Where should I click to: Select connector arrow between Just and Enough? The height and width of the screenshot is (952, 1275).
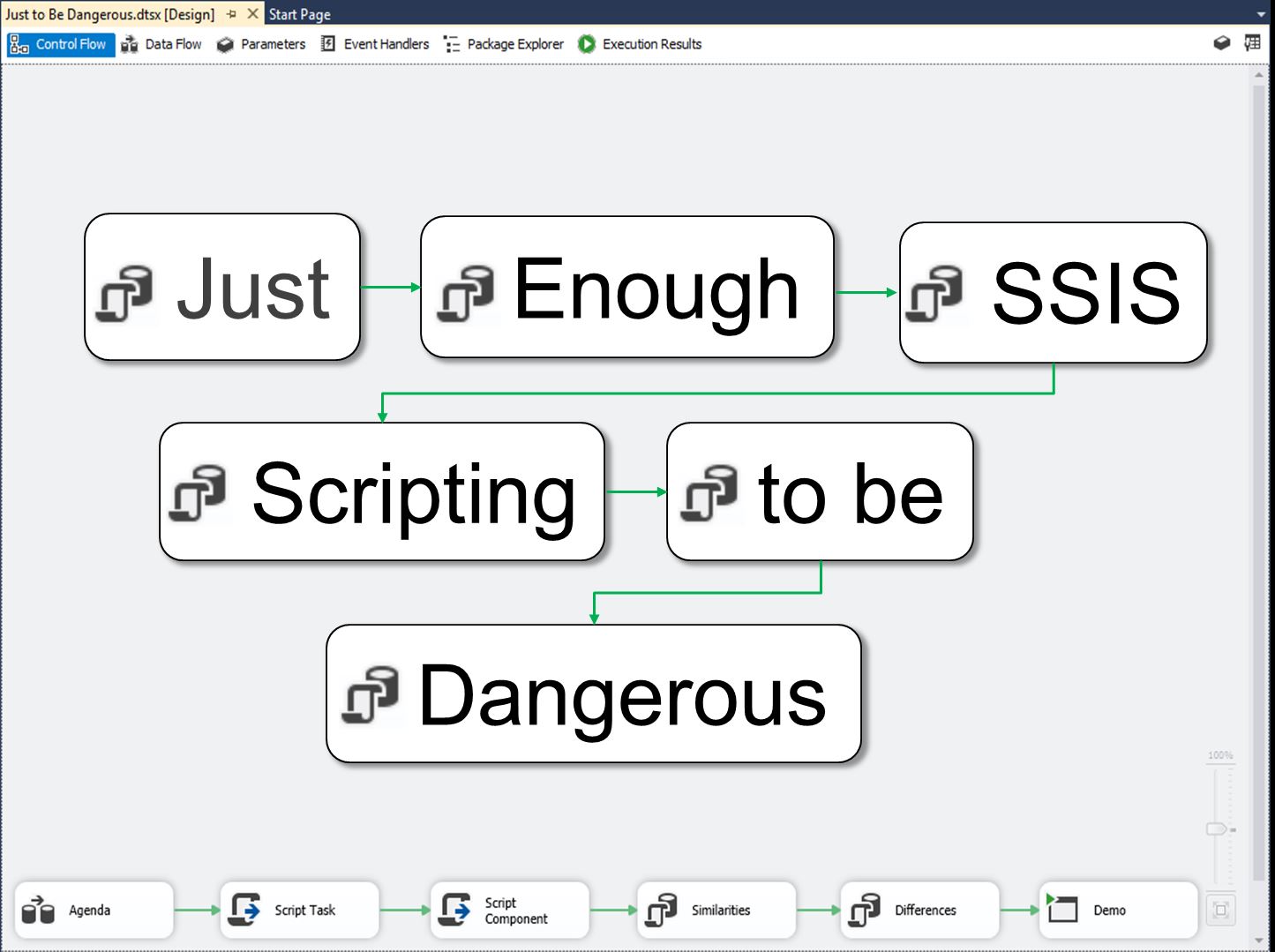pos(391,287)
